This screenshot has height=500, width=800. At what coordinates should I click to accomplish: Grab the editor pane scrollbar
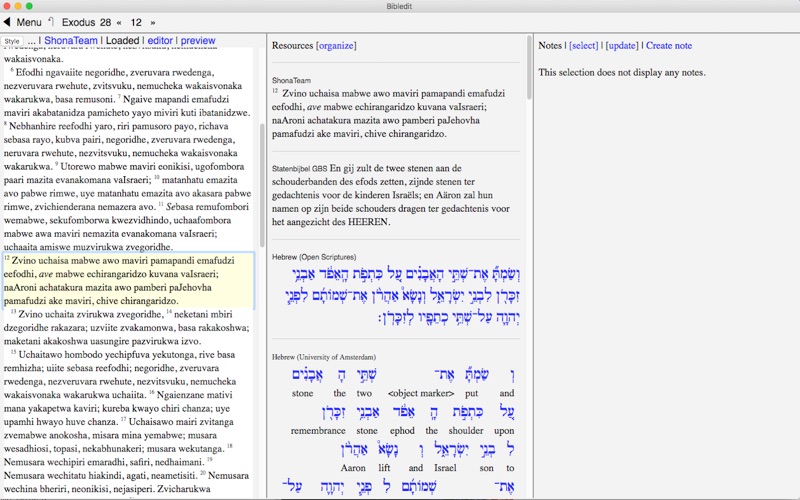[x=262, y=185]
